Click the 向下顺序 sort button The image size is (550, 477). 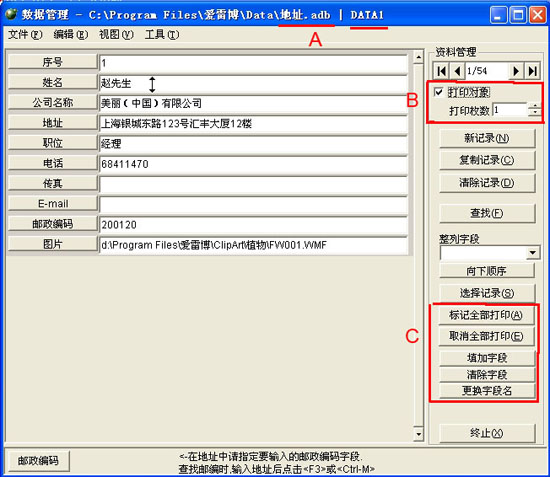coord(487,270)
